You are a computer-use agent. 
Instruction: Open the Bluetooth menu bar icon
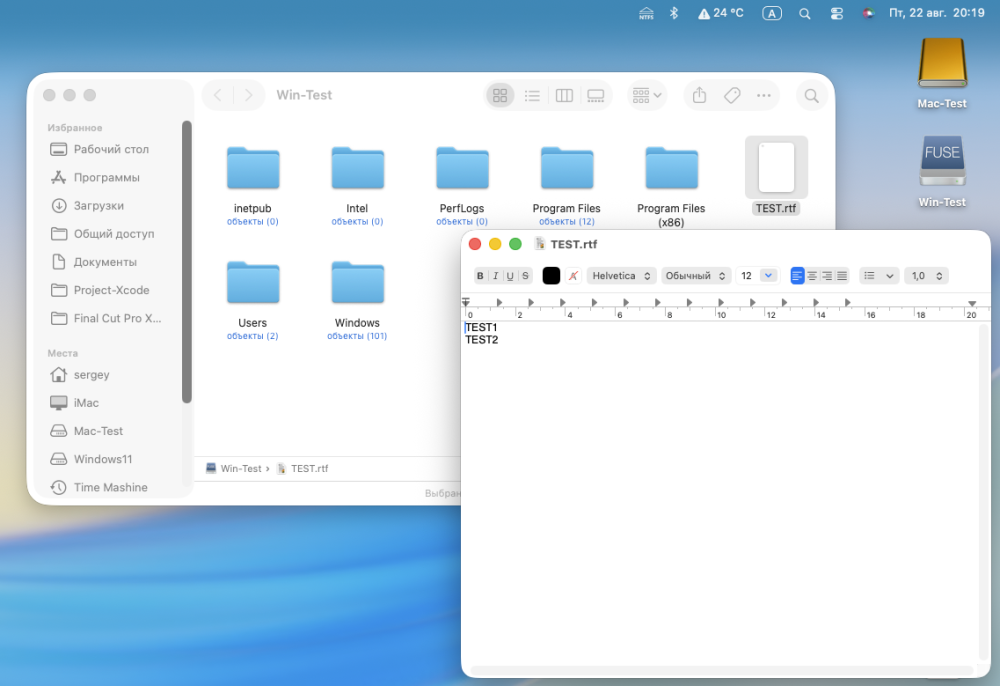[x=674, y=13]
